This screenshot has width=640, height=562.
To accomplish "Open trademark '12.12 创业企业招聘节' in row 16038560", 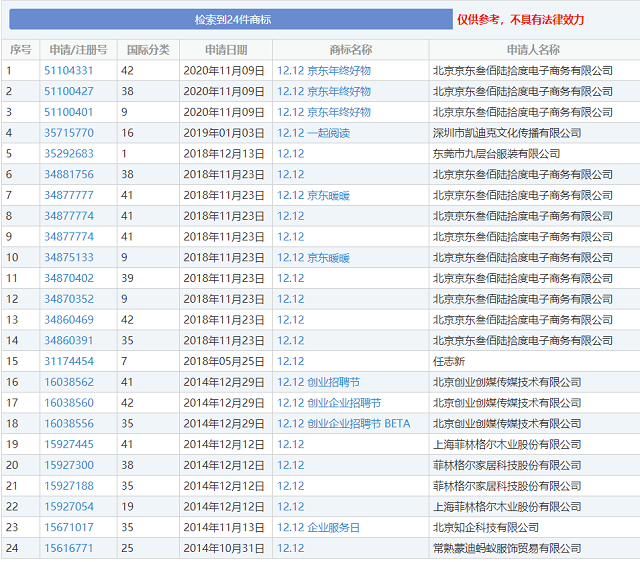I will 329,403.
